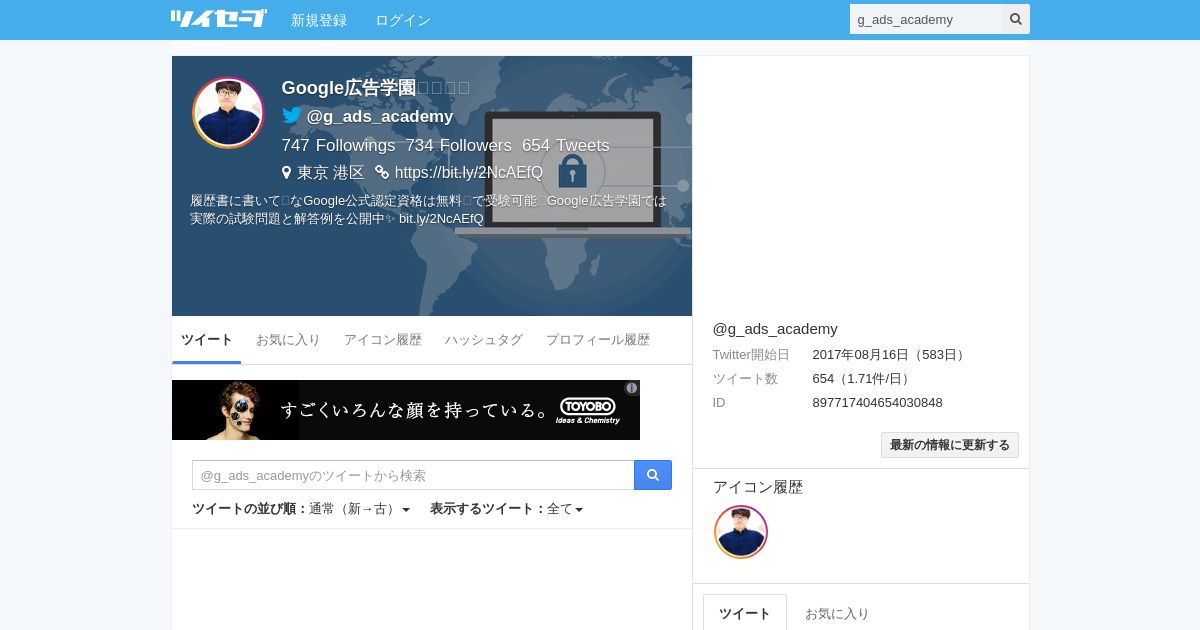Select the ツイート tab under the banner
The height and width of the screenshot is (630, 1200).
[207, 340]
